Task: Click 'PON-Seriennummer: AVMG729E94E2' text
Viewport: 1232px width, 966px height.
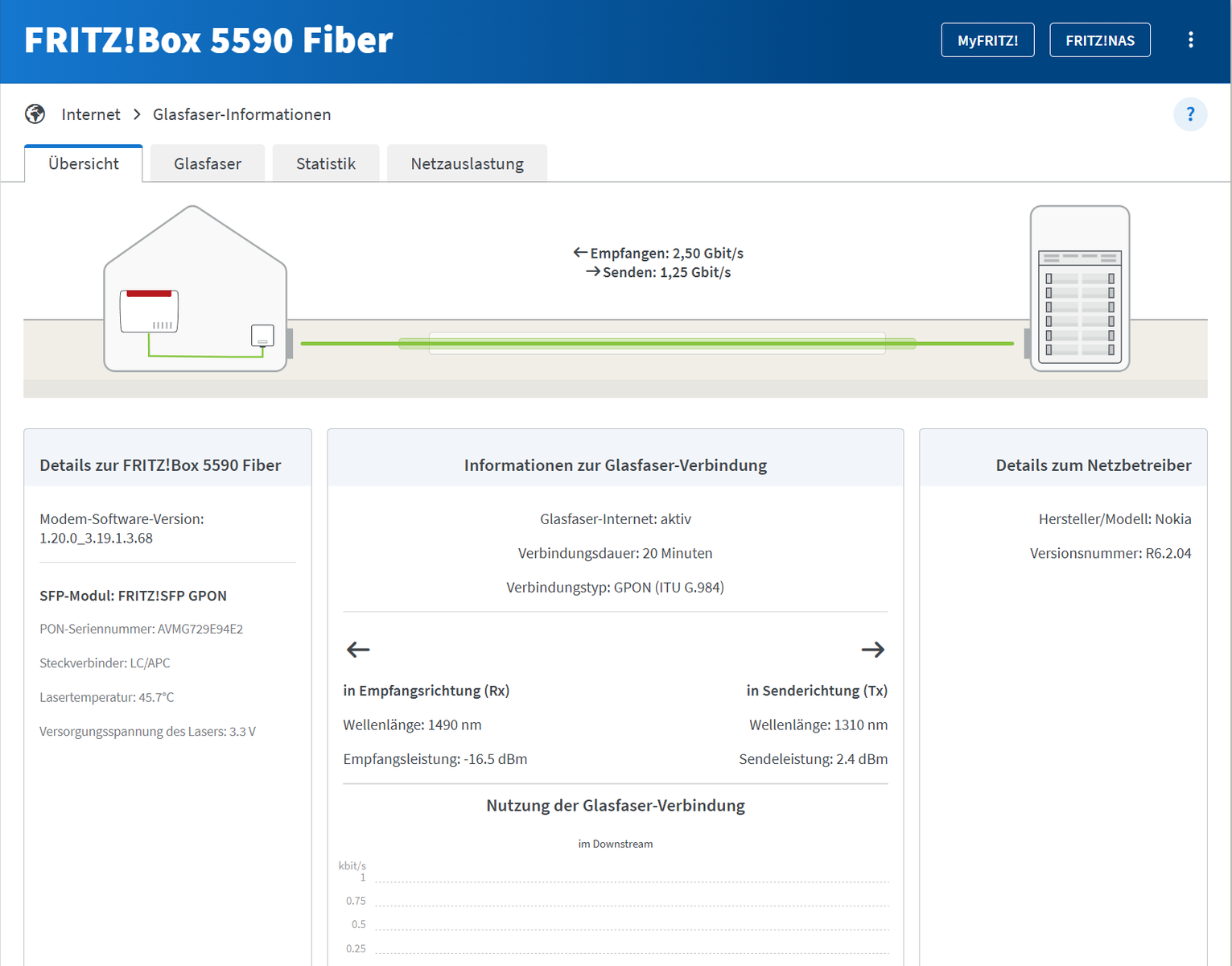Action: (141, 630)
